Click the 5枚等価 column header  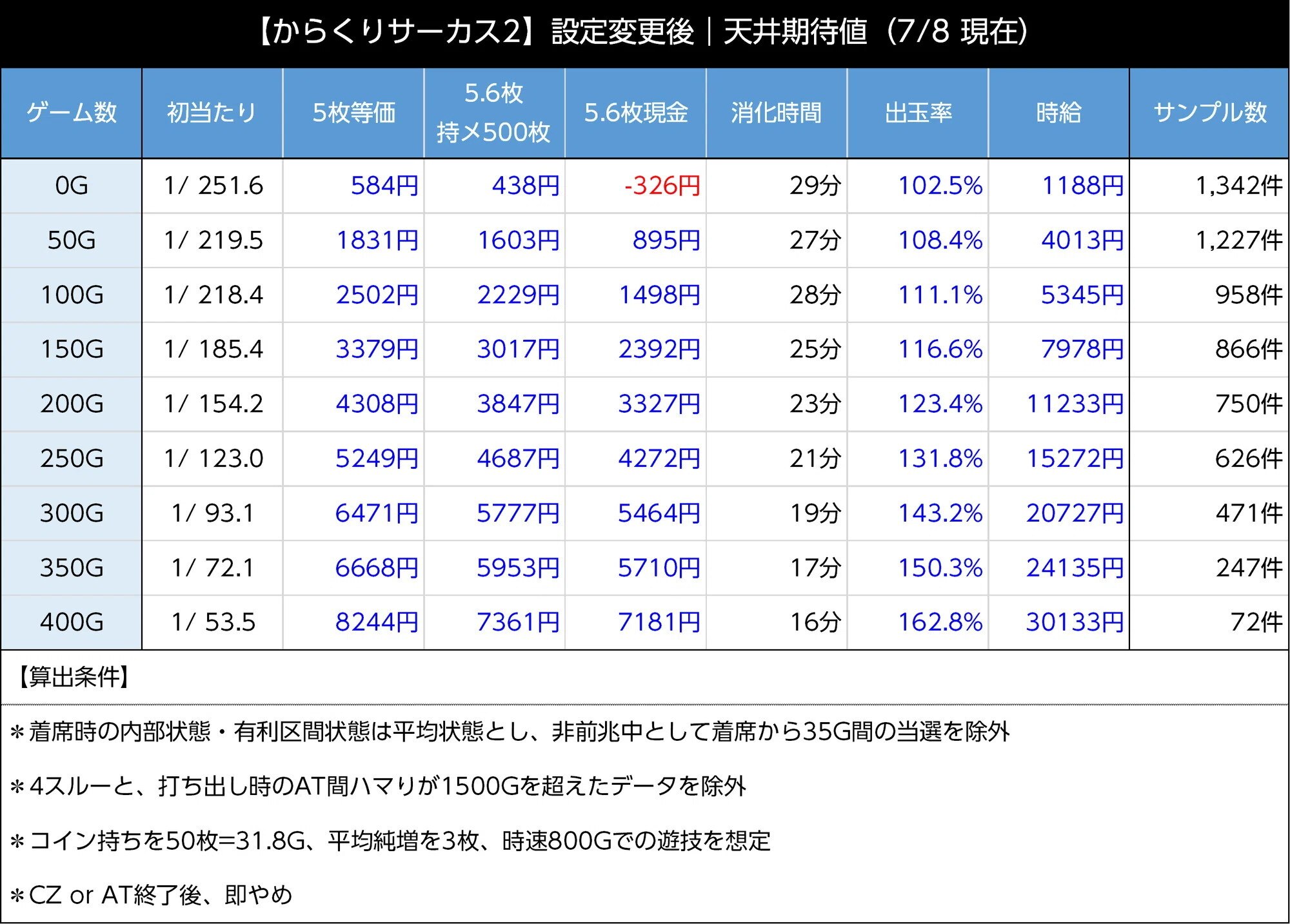pyautogui.click(x=353, y=113)
